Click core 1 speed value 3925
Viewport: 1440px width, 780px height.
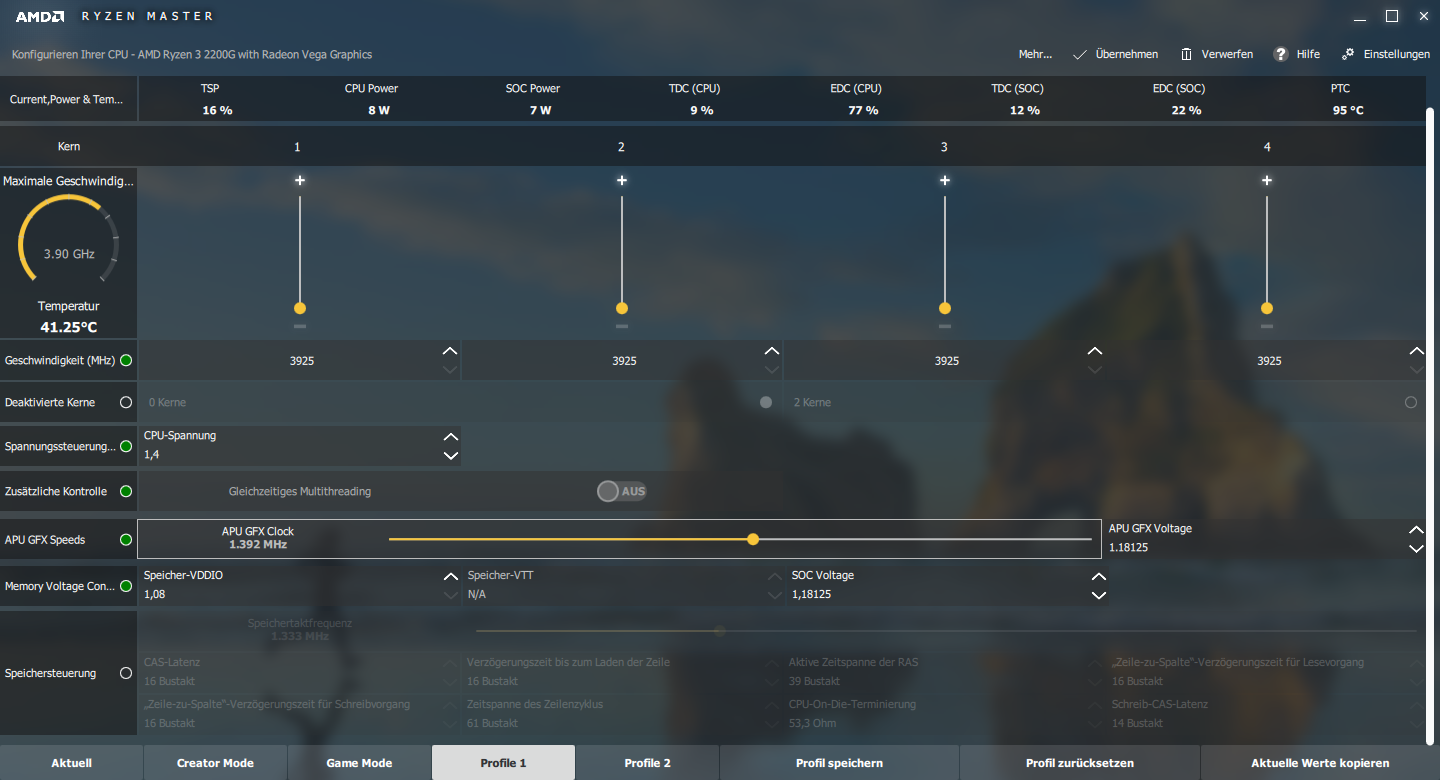(x=302, y=361)
